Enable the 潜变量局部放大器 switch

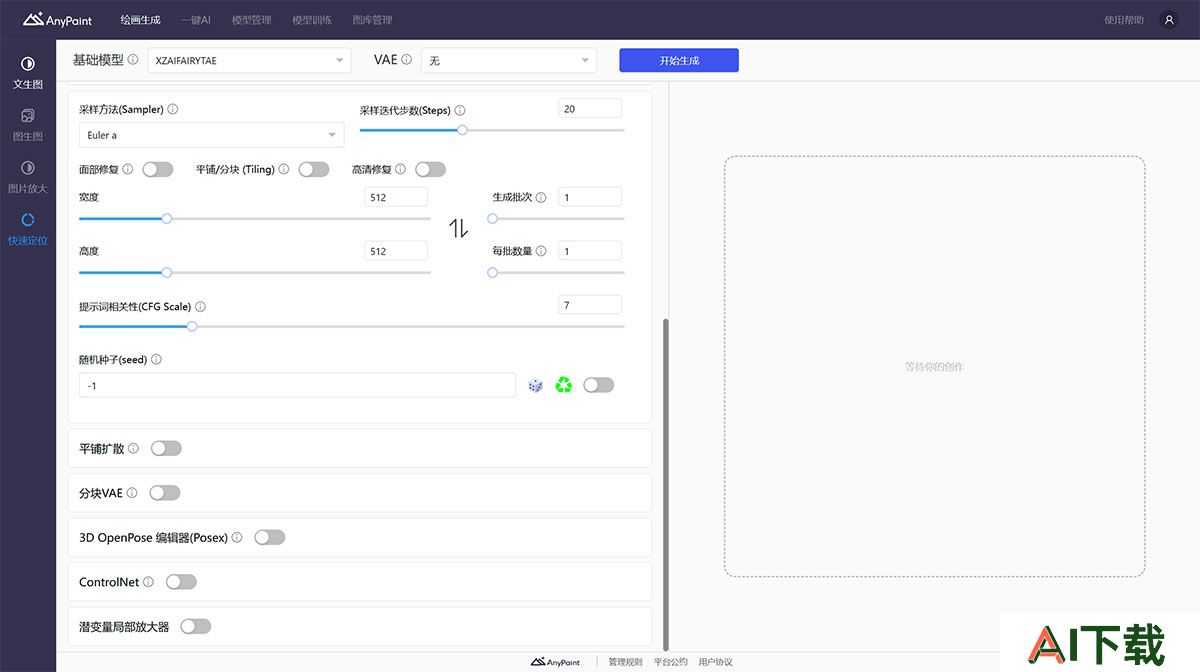[196, 627]
